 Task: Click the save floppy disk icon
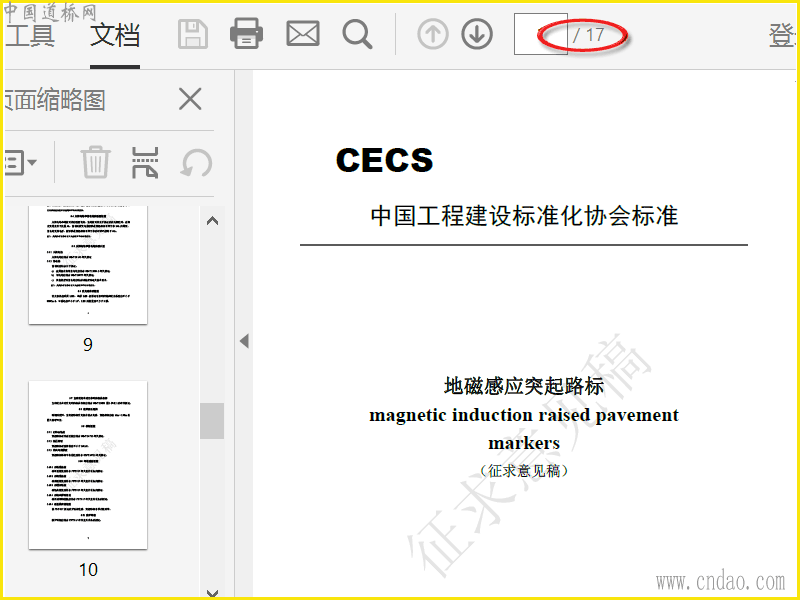point(193,35)
